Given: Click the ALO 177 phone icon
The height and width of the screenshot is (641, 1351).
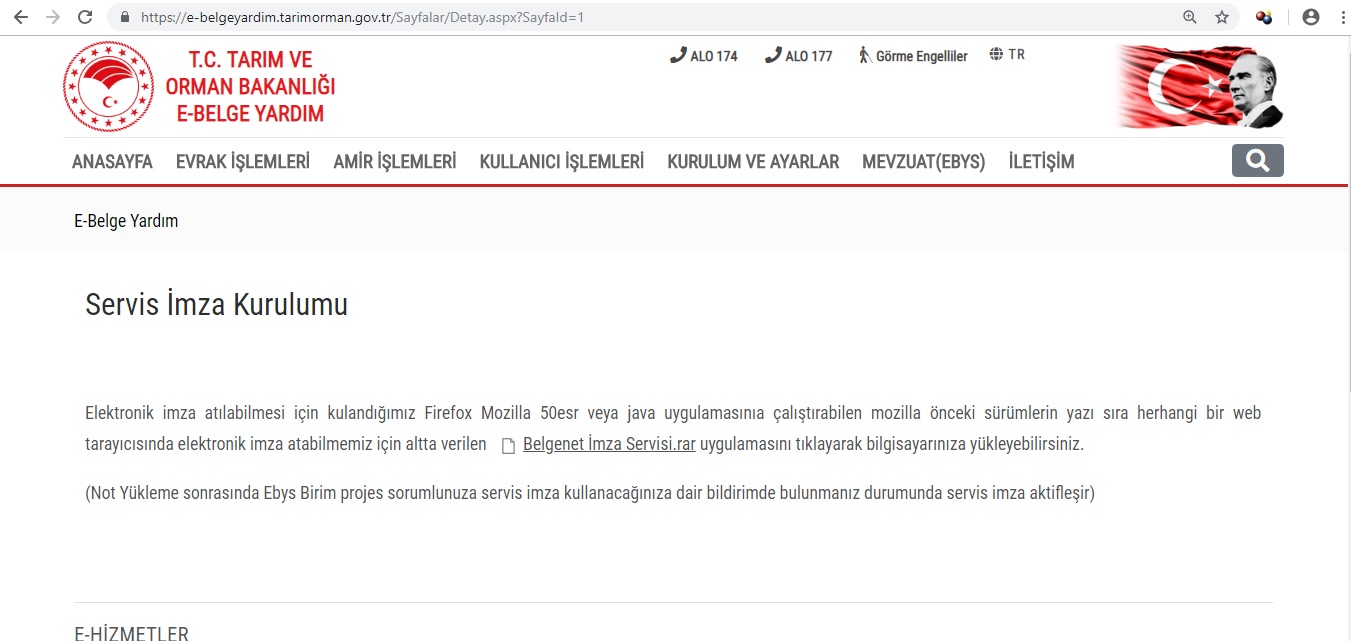Looking at the screenshot, I should click(x=771, y=55).
